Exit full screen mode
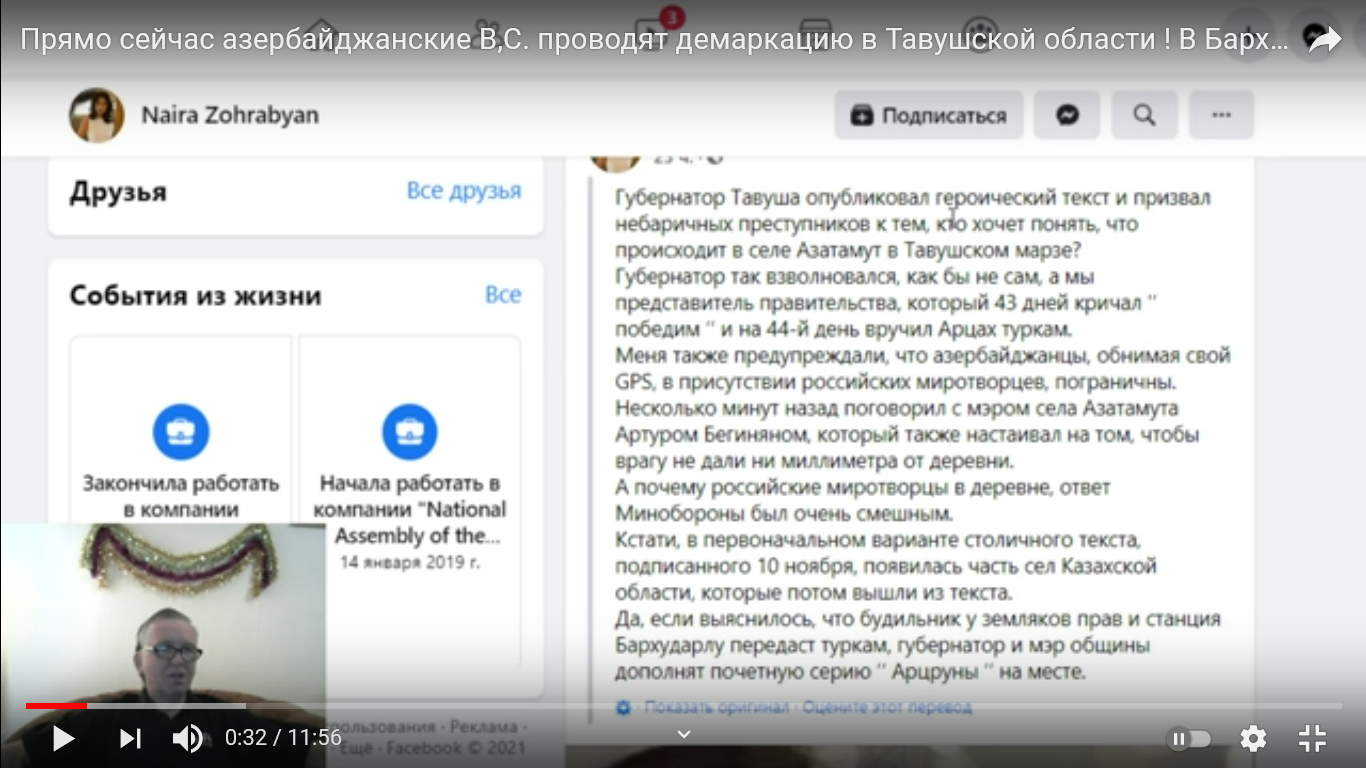The width and height of the screenshot is (1366, 768). (1312, 739)
